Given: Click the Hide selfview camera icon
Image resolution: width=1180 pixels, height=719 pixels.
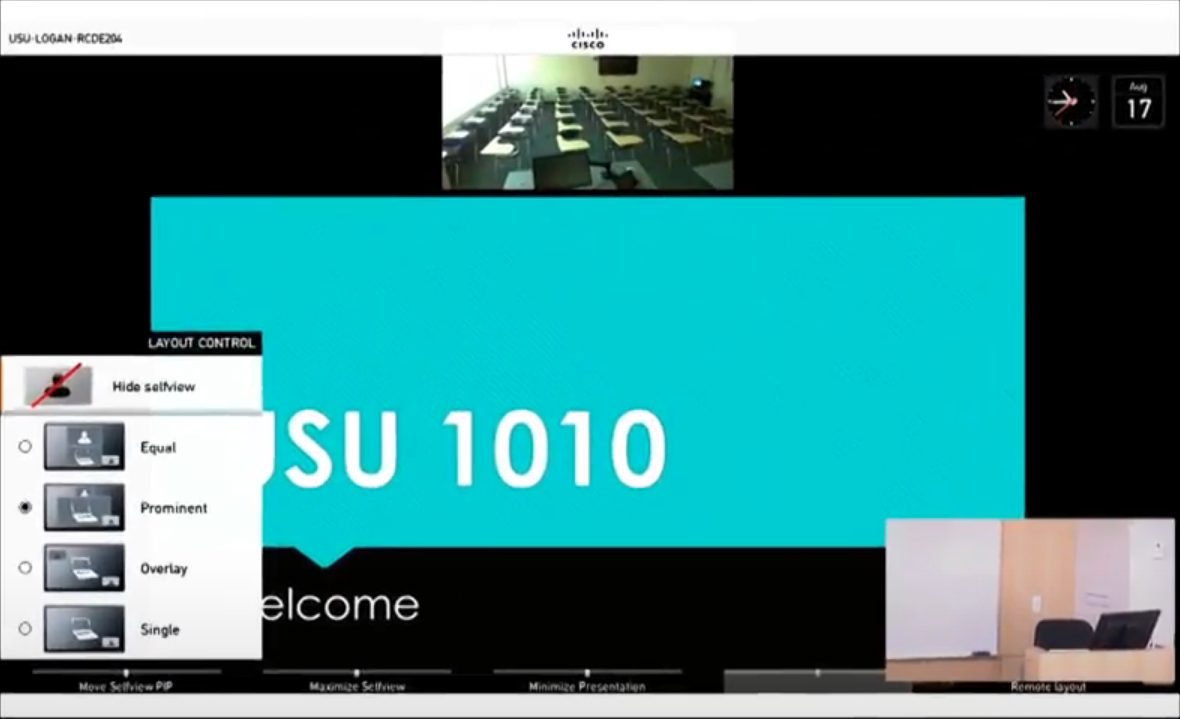Looking at the screenshot, I should 57,386.
